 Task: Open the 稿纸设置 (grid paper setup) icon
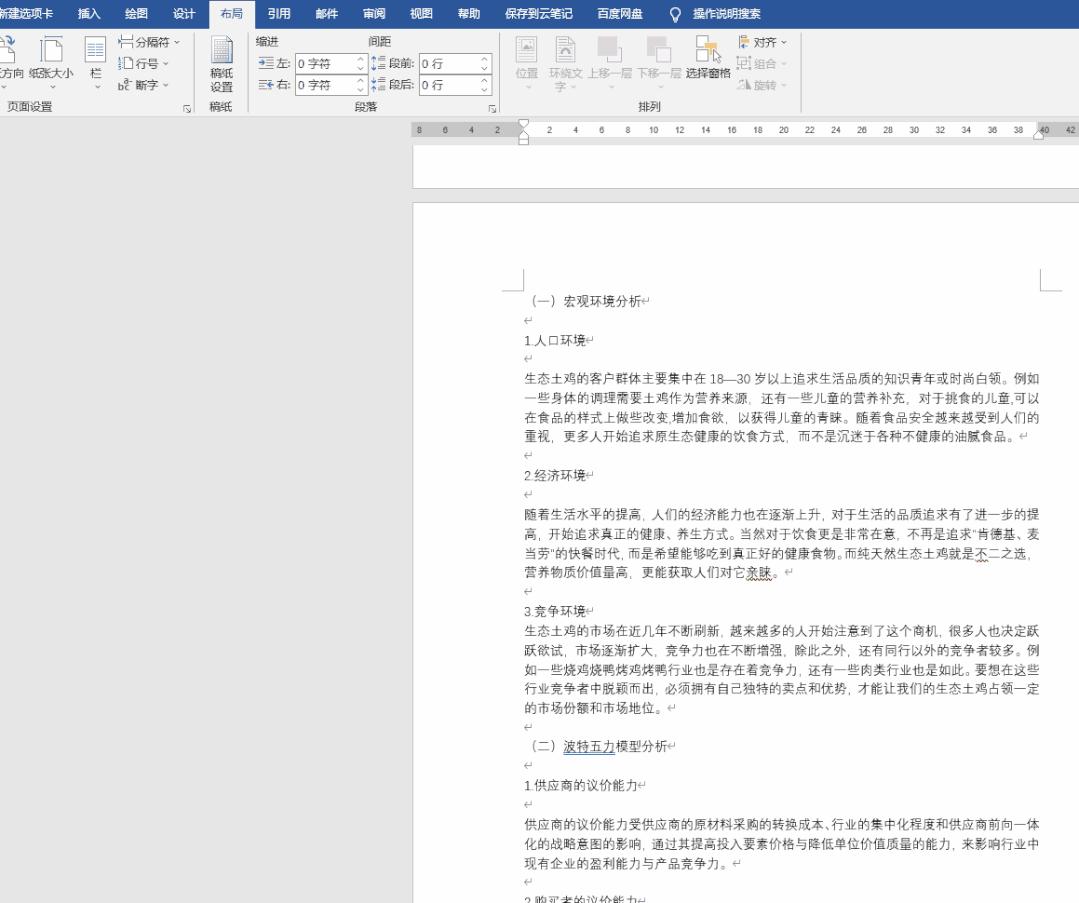[x=222, y=63]
